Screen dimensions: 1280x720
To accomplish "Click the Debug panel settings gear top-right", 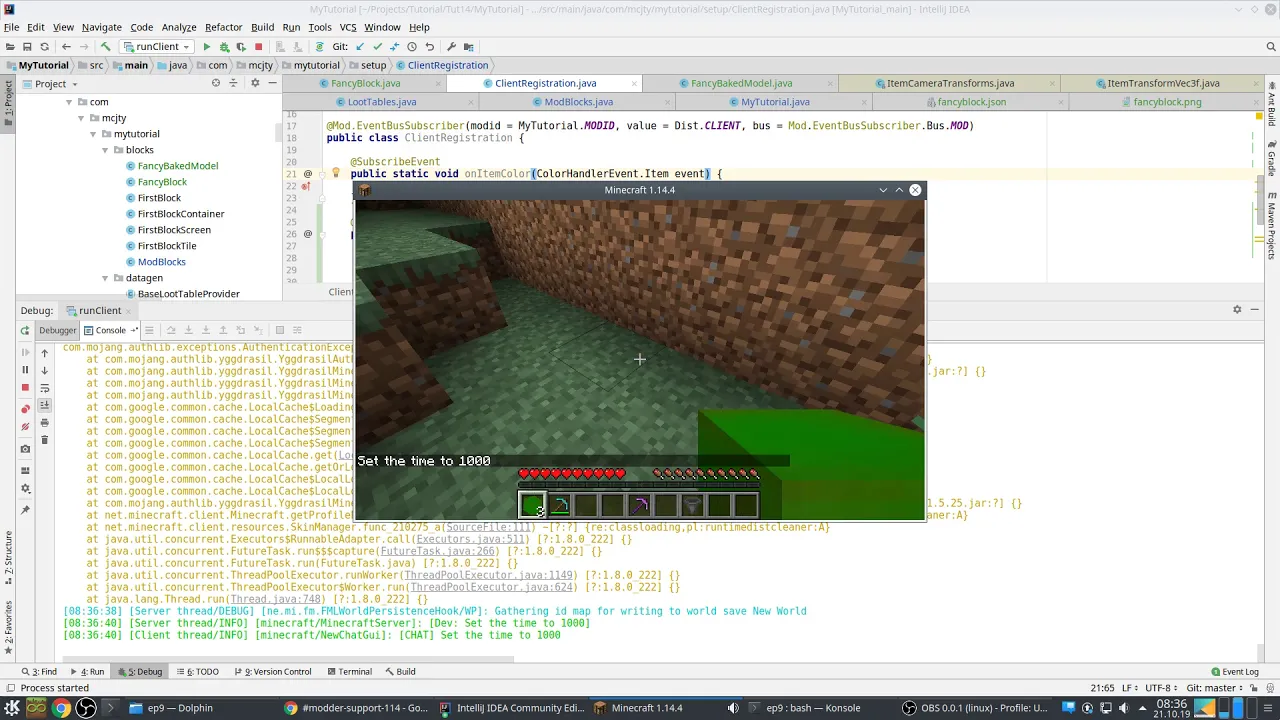I will tap(1237, 310).
